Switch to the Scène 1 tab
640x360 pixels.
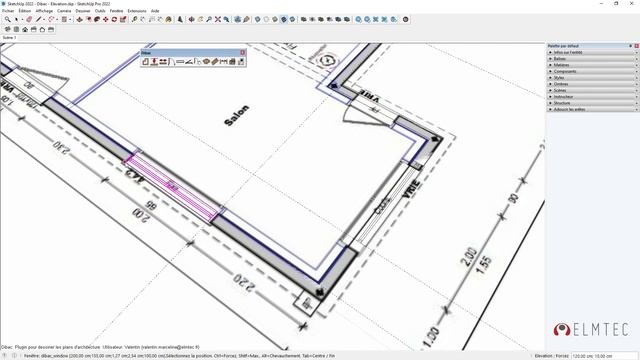point(9,38)
